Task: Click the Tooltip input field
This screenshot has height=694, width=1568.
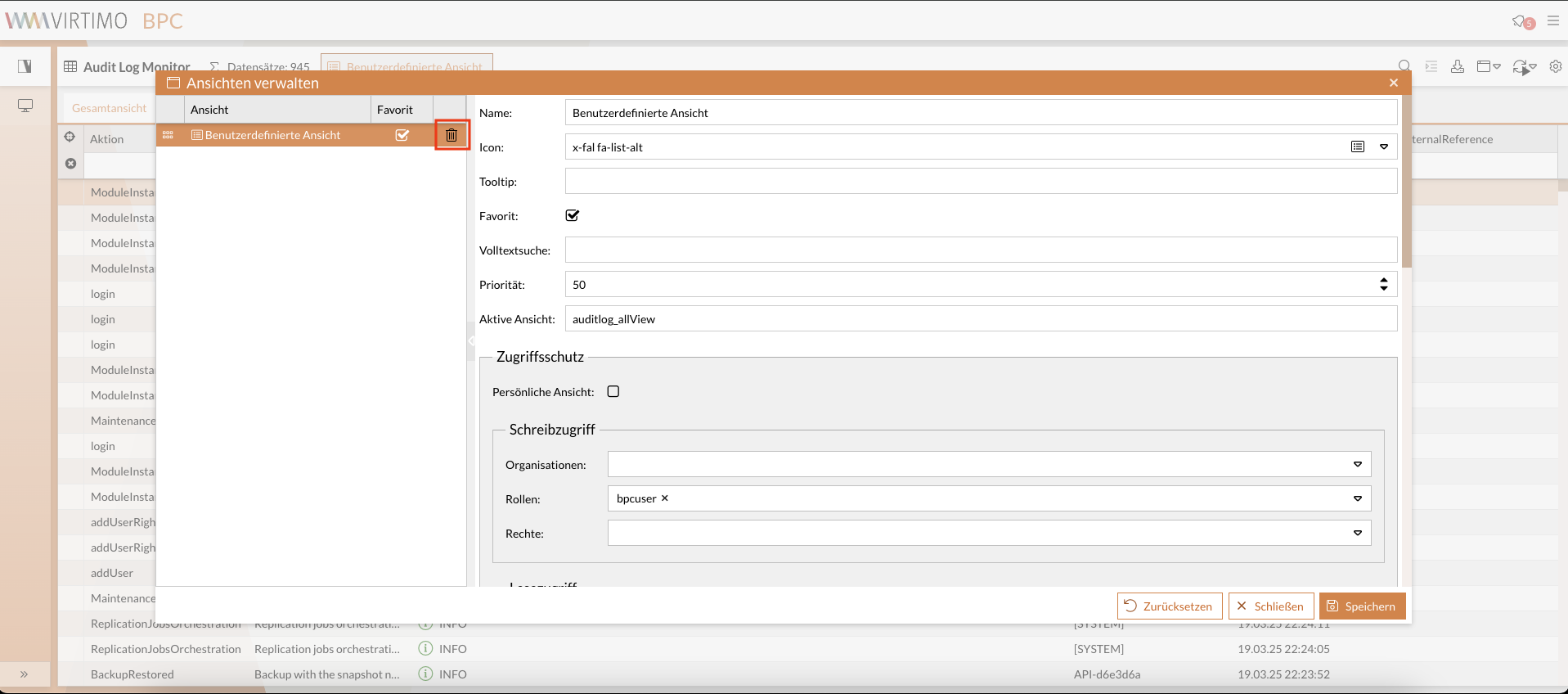Action: click(x=980, y=182)
